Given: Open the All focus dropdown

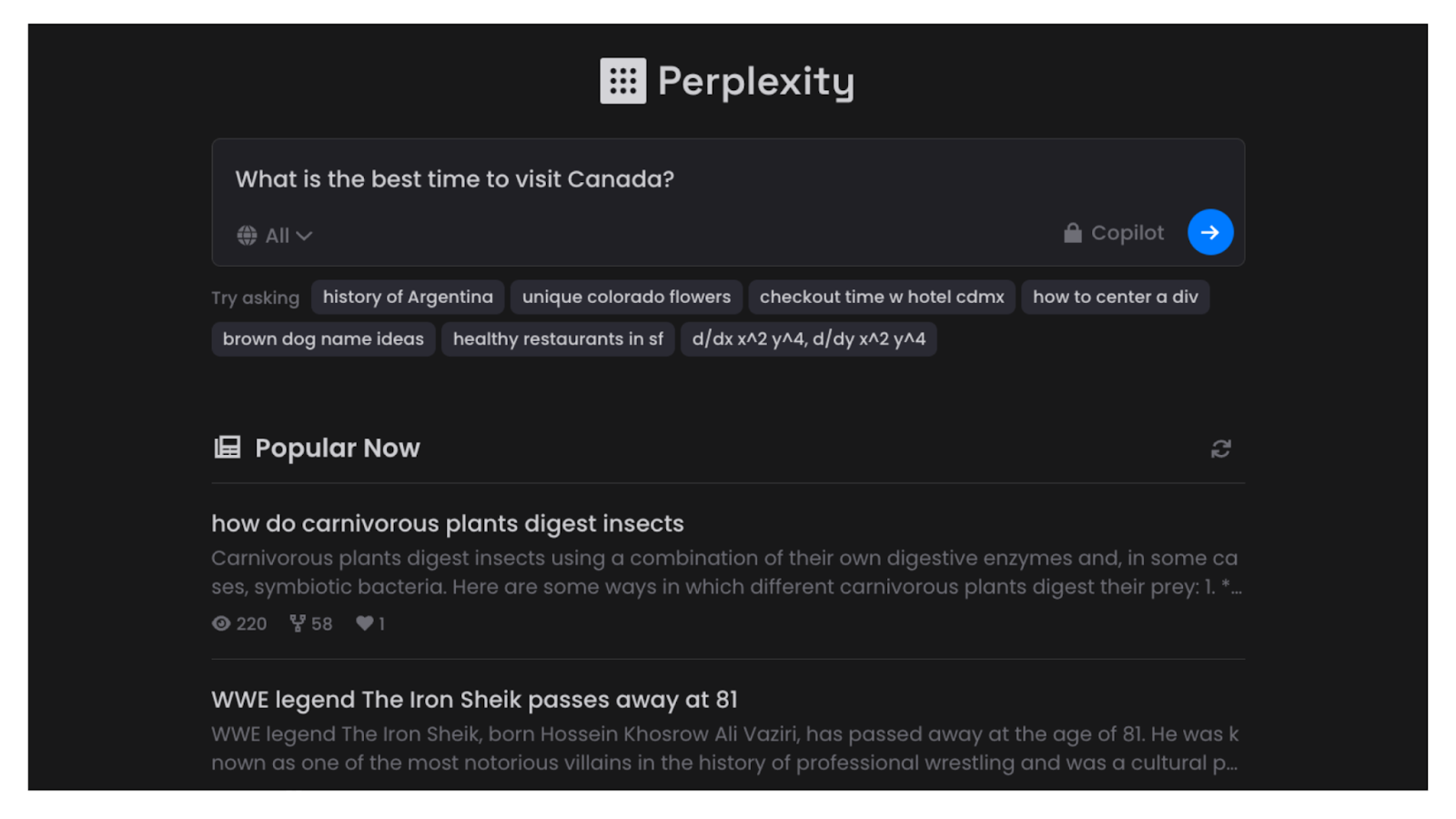Looking at the screenshot, I should click(x=288, y=236).
